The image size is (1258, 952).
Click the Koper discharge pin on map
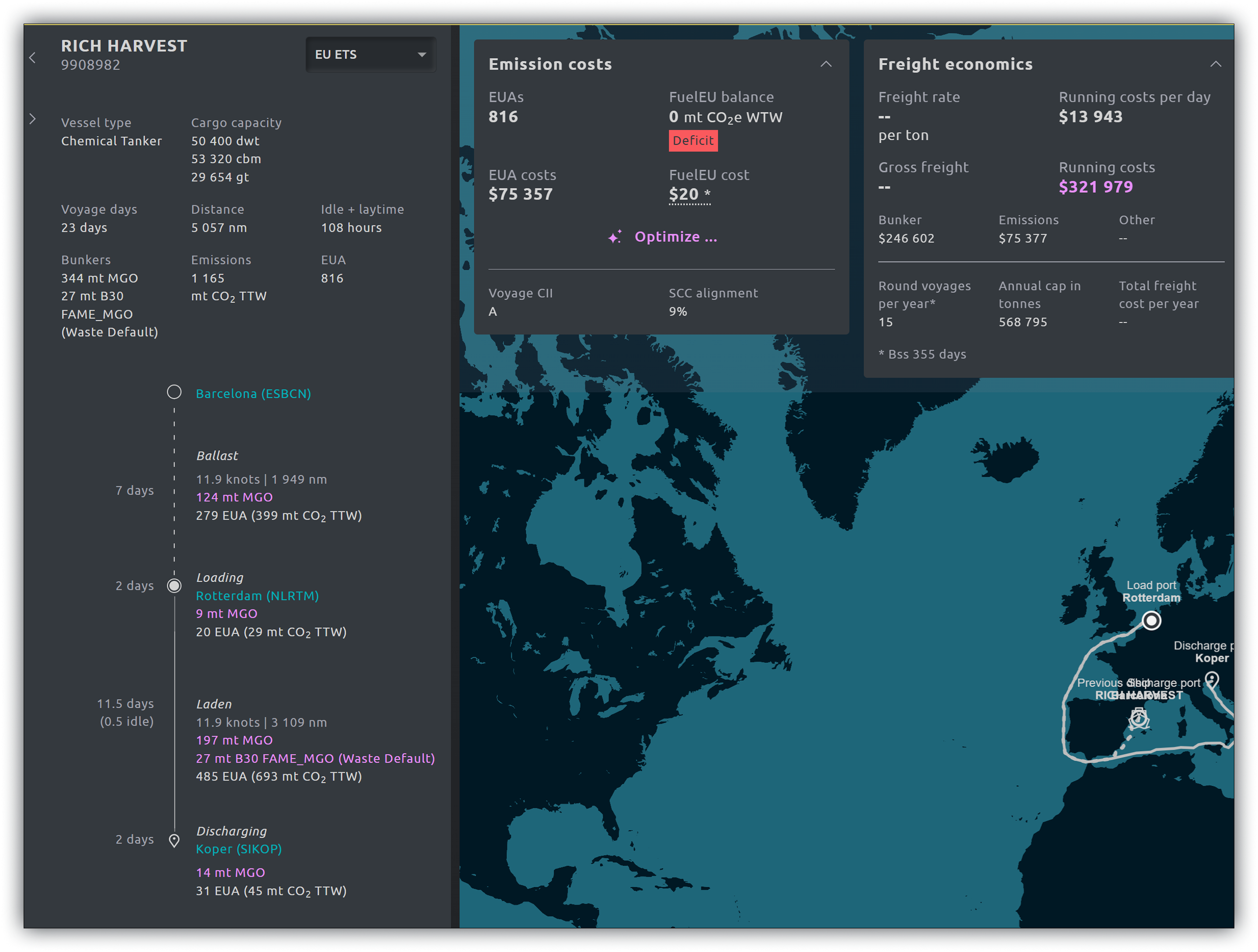click(x=1212, y=679)
